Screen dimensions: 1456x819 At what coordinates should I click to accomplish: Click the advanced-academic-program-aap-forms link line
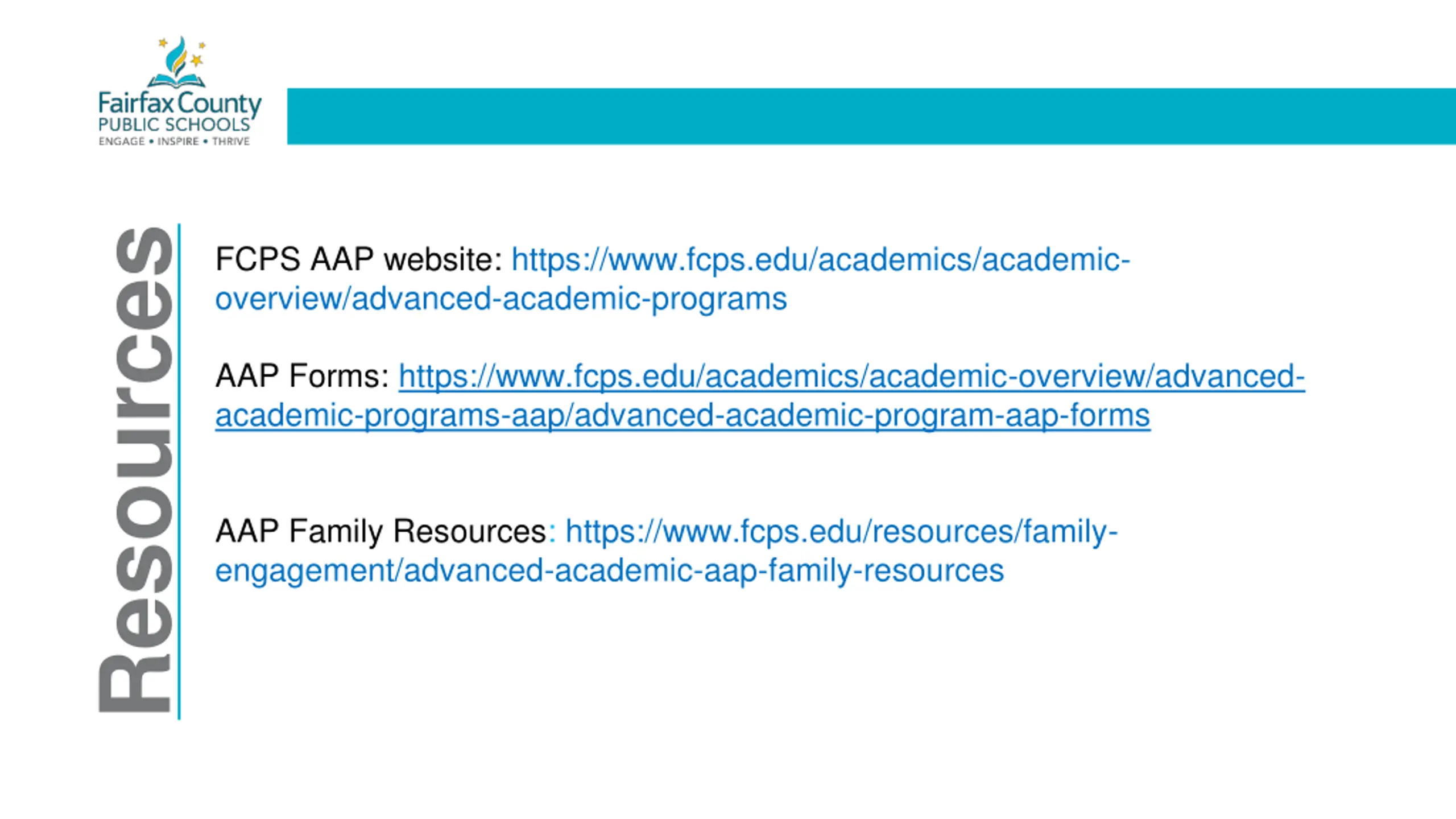tap(682, 416)
